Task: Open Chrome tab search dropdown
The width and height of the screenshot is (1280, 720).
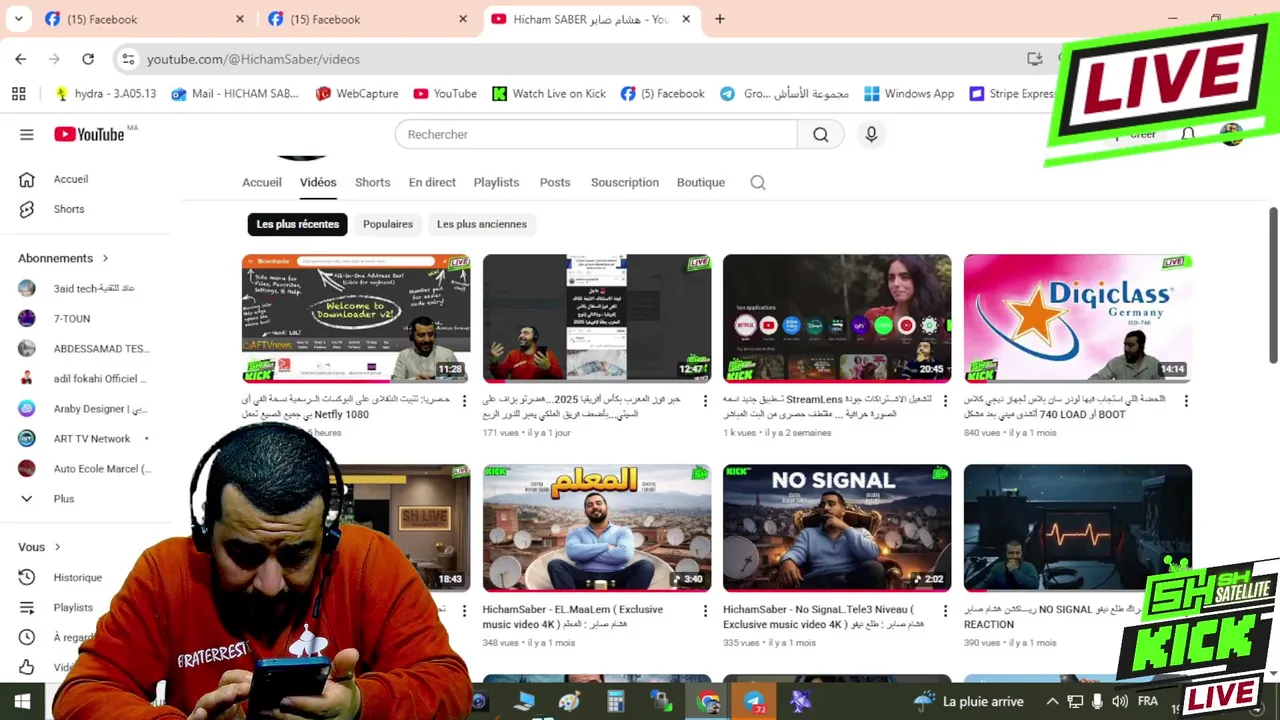Action: point(18,19)
